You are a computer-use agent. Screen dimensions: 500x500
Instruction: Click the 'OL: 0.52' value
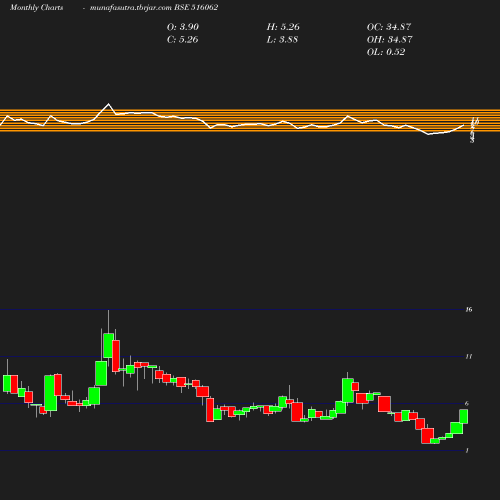pos(386,52)
